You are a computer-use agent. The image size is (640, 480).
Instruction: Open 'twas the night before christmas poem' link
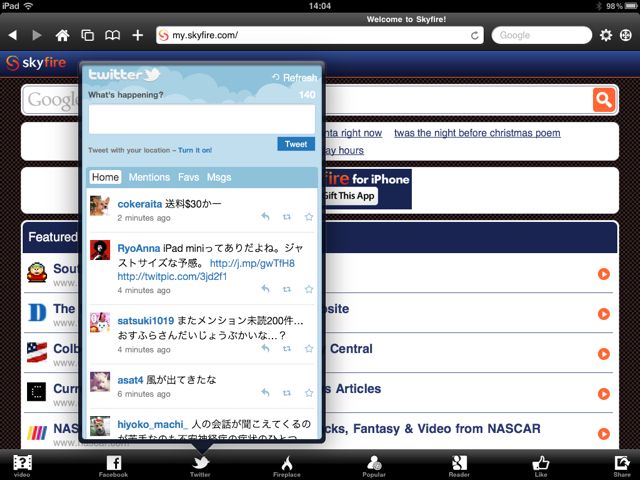point(477,133)
